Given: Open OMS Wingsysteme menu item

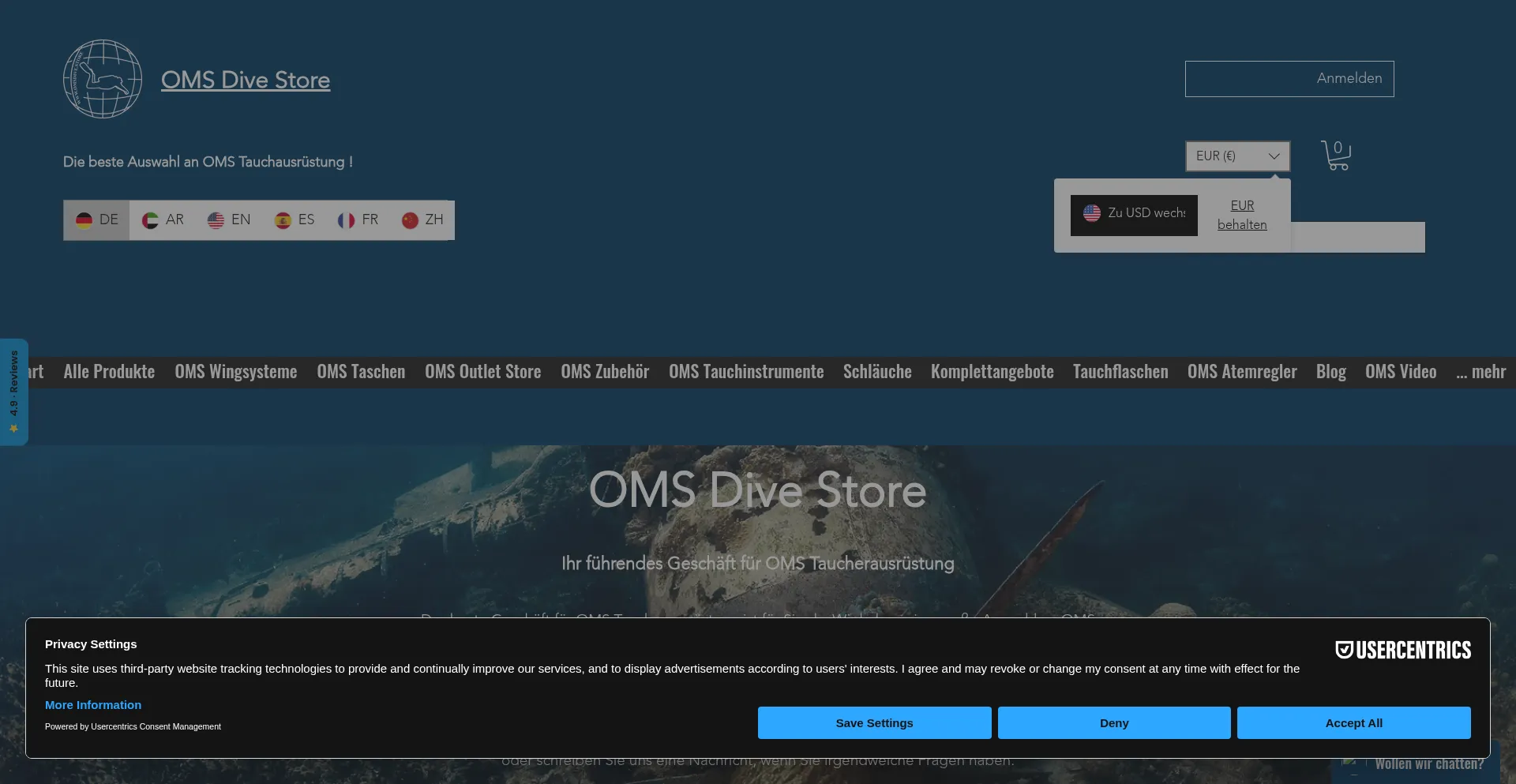Looking at the screenshot, I should (x=236, y=371).
